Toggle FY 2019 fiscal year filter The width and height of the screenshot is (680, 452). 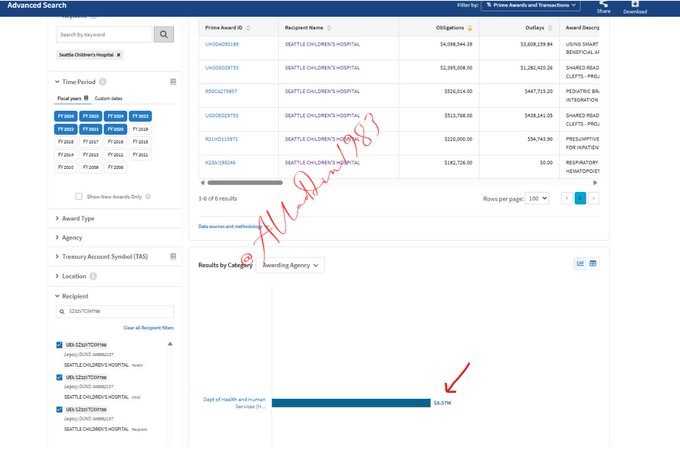[141, 129]
